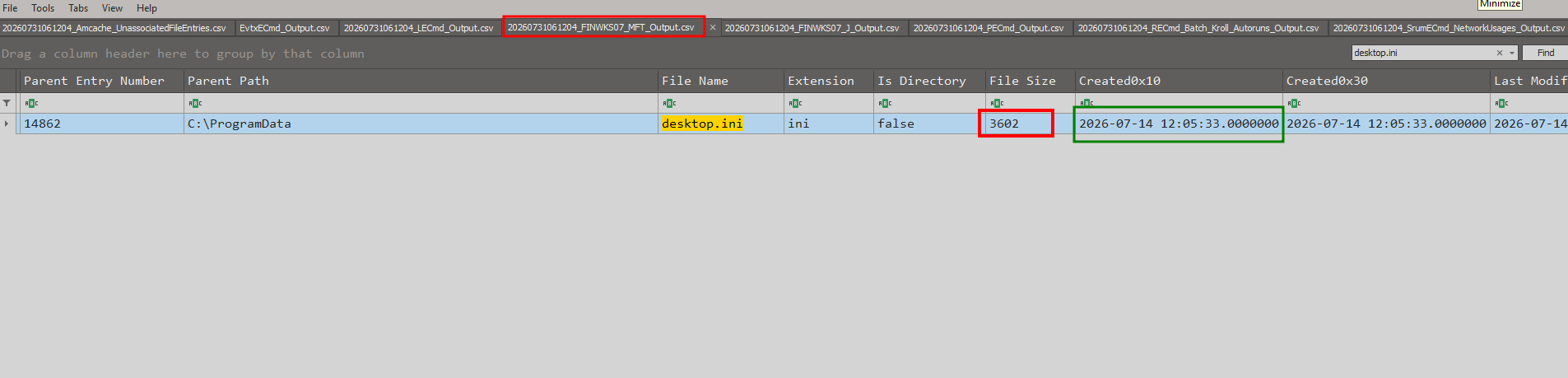This screenshot has height=378, width=1568.
Task: Click the Is Directory filter condition icon
Action: tap(885, 103)
